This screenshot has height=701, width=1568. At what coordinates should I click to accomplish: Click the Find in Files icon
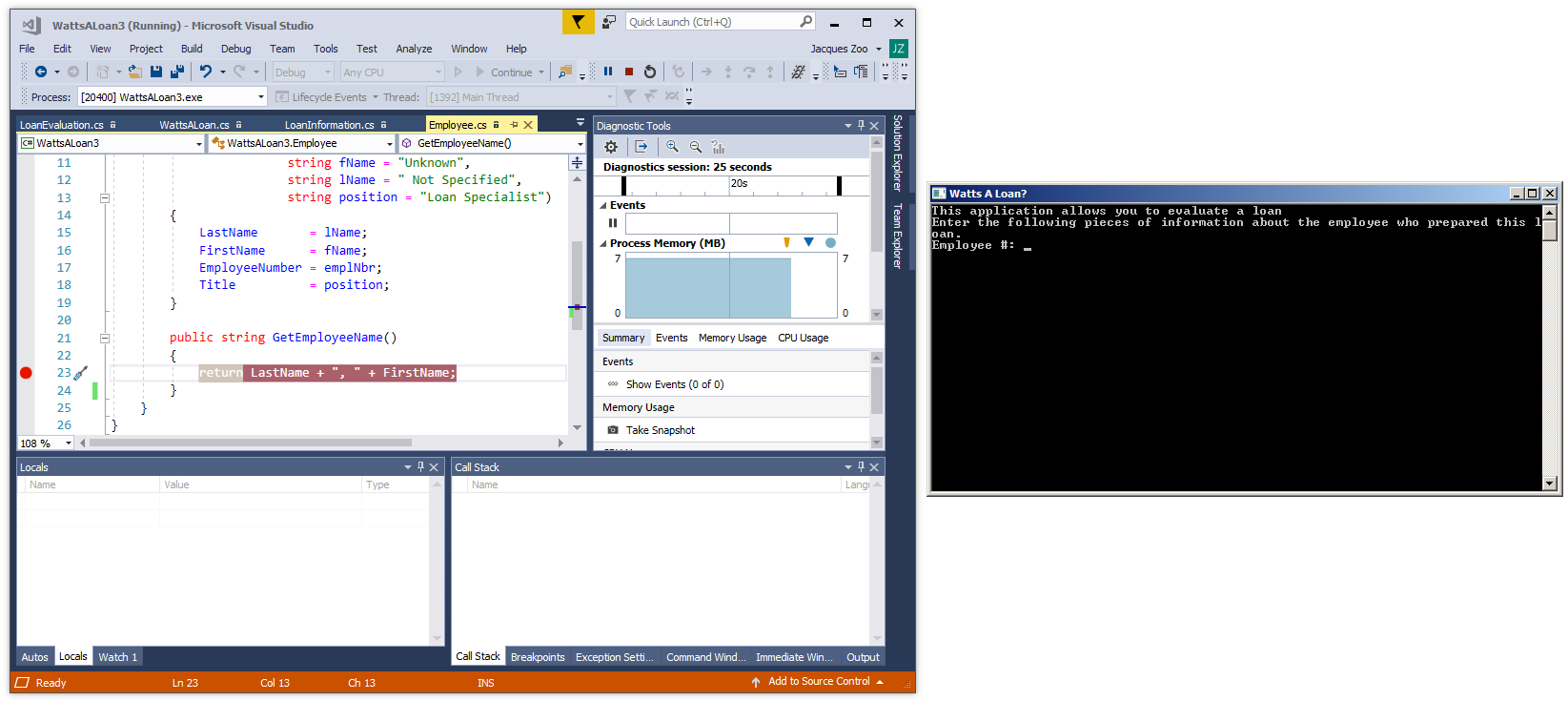tap(565, 72)
